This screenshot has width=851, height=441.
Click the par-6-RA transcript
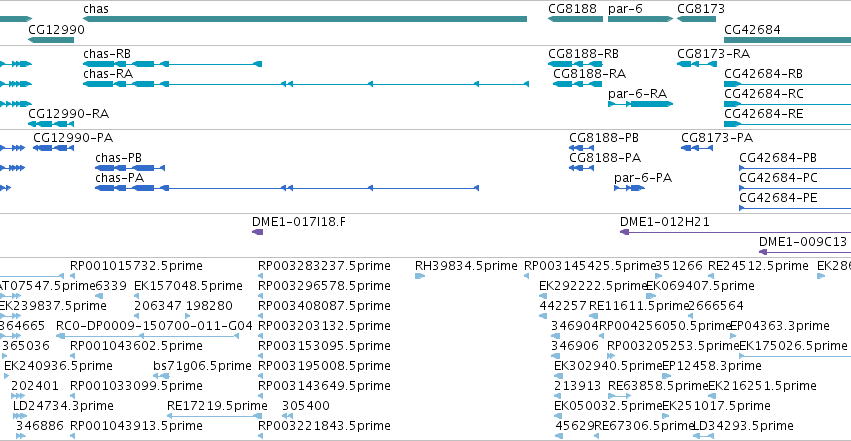[640, 104]
